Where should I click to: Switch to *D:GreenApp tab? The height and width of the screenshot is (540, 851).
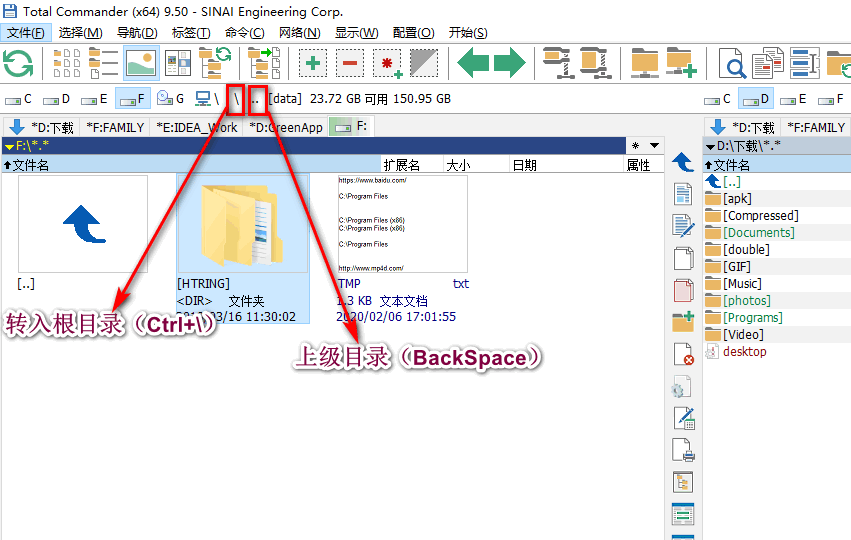pos(286,128)
